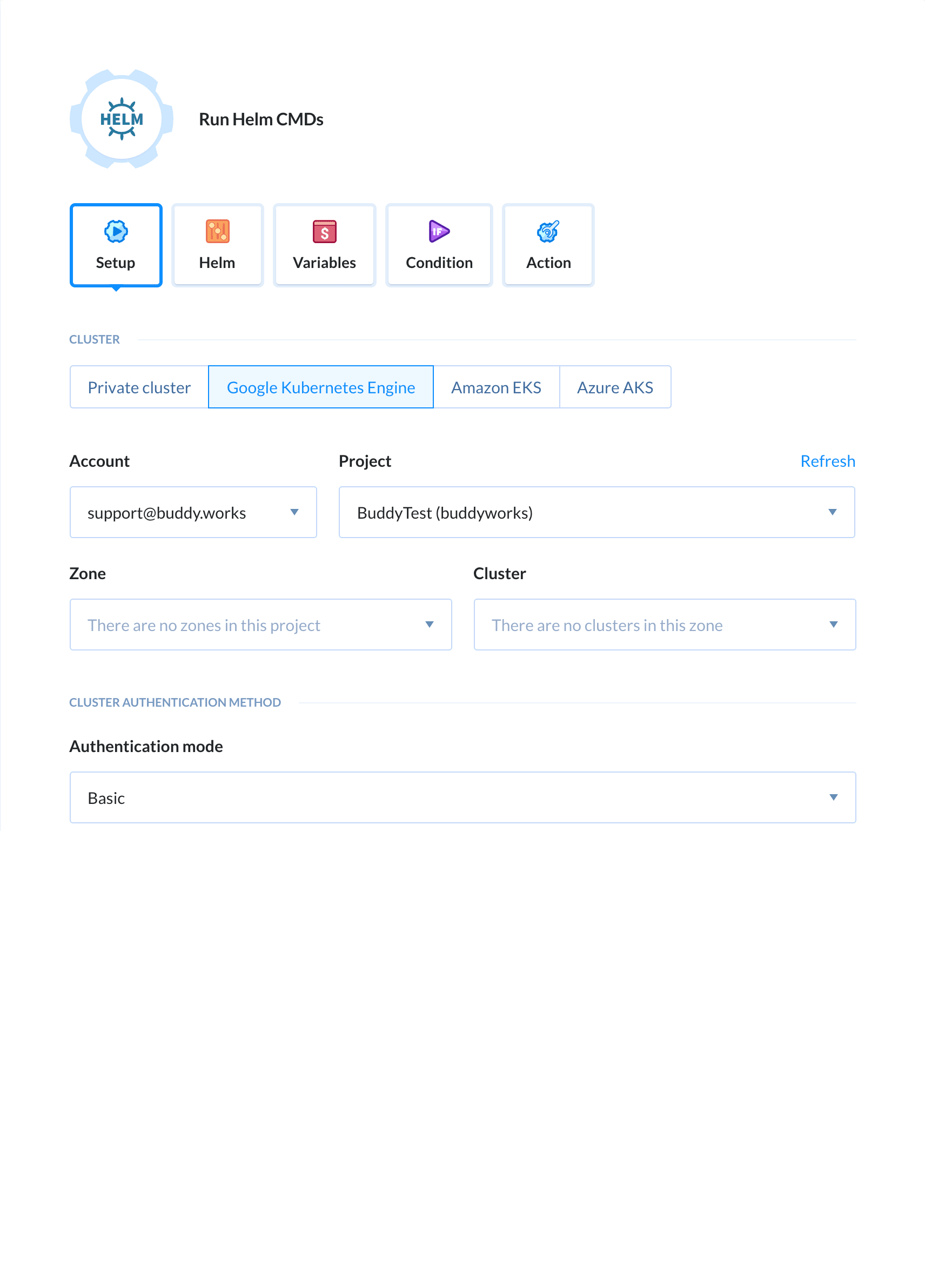Select Google Kubernetes Engine
Image resolution: width=925 pixels, height=1288 pixels.
point(320,387)
